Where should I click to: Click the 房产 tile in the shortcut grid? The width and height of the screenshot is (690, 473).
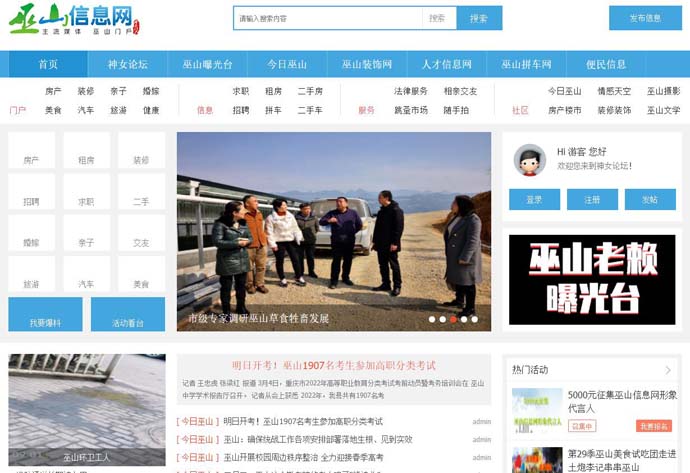32,150
